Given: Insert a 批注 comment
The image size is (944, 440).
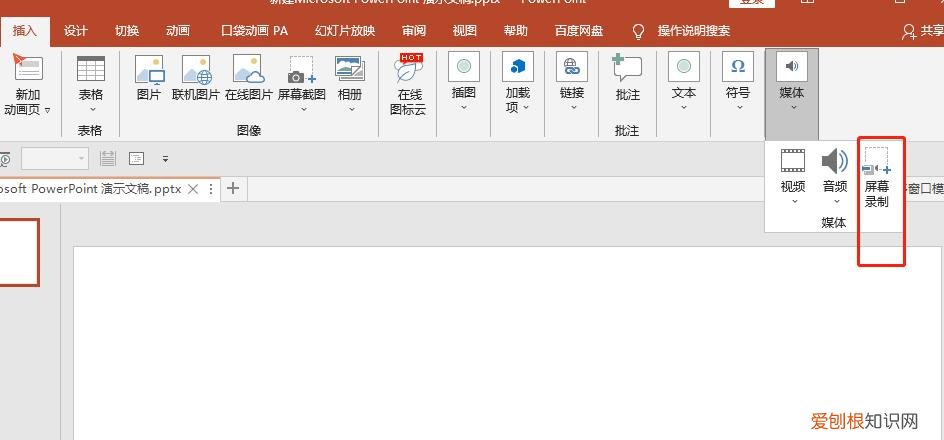Looking at the screenshot, I should pos(627,68).
